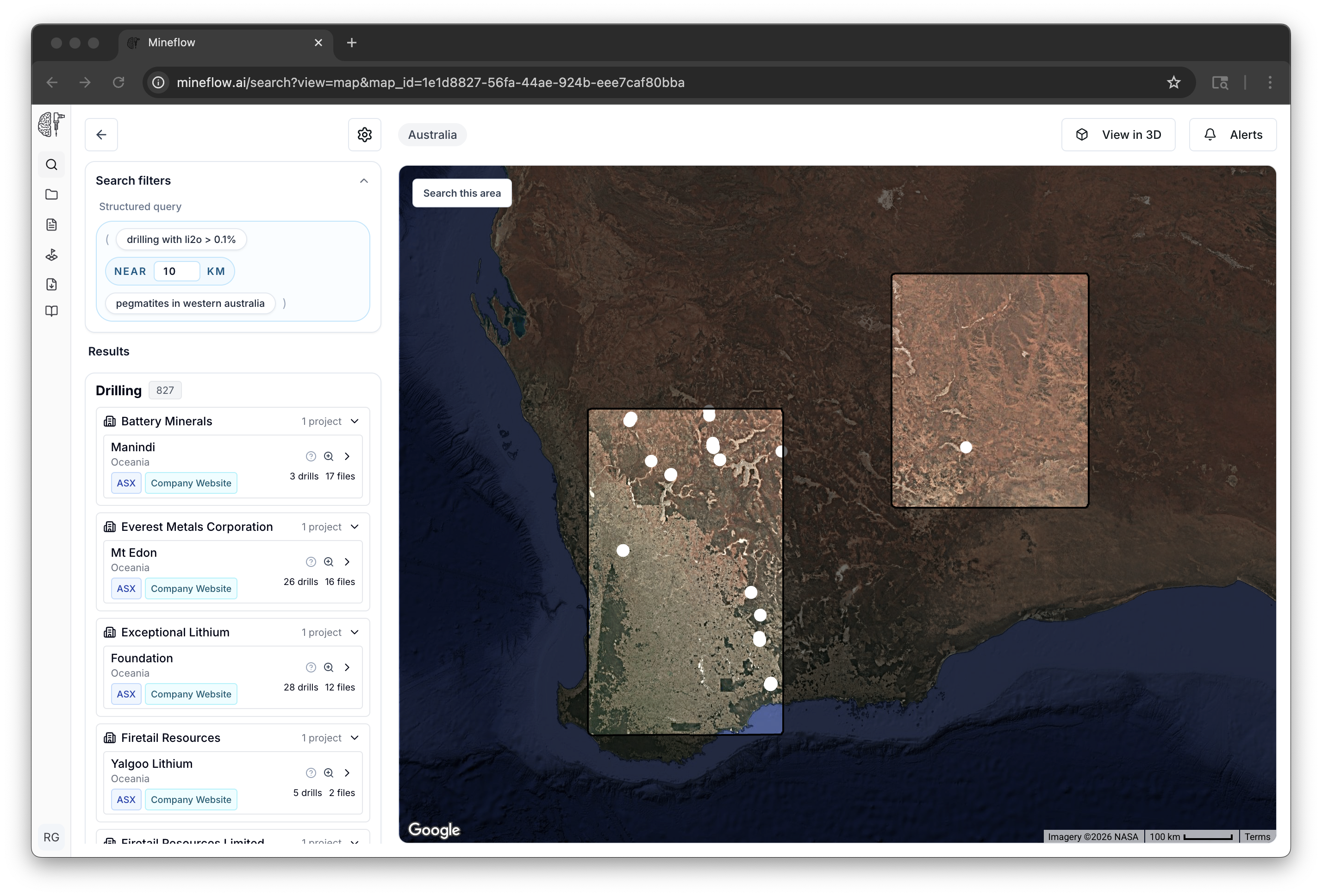This screenshot has width=1322, height=896.
Task: Click '12 files' text for Foundation
Action: pyautogui.click(x=340, y=687)
